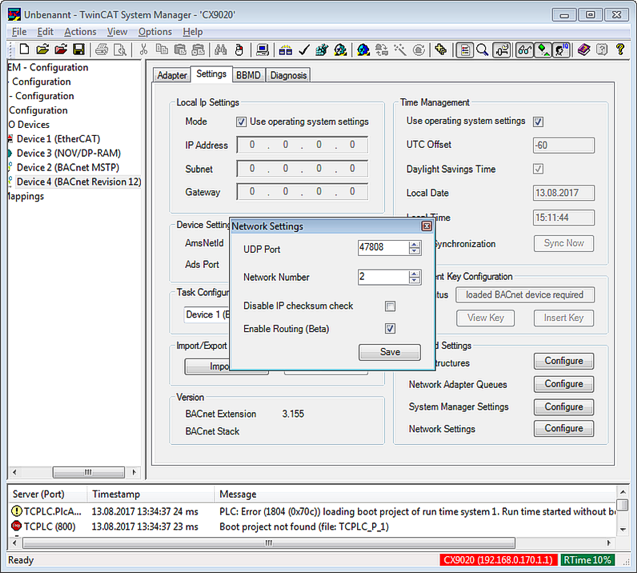Close the Network Settings dialog
Image resolution: width=637 pixels, height=573 pixels.
(427, 226)
